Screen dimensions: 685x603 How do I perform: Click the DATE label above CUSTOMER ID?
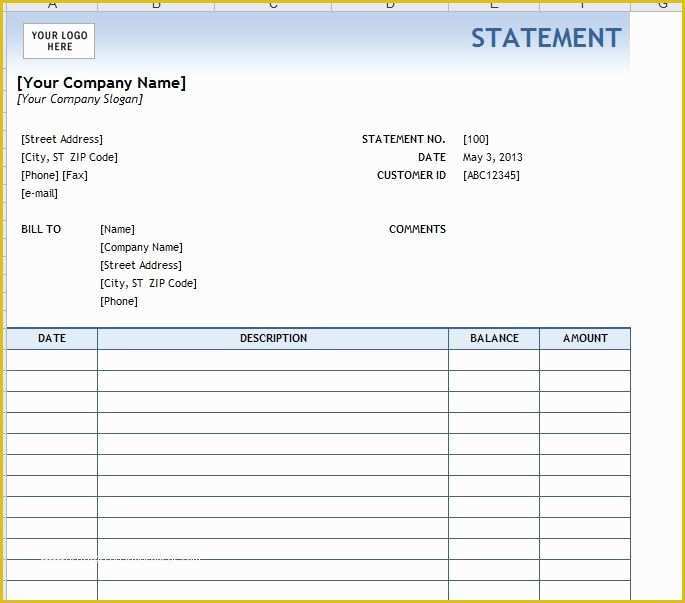click(x=432, y=157)
